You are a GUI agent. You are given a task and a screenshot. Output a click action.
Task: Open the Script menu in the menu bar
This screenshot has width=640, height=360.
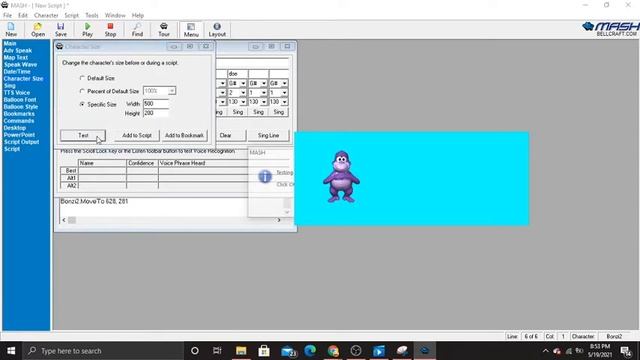tap(71, 15)
